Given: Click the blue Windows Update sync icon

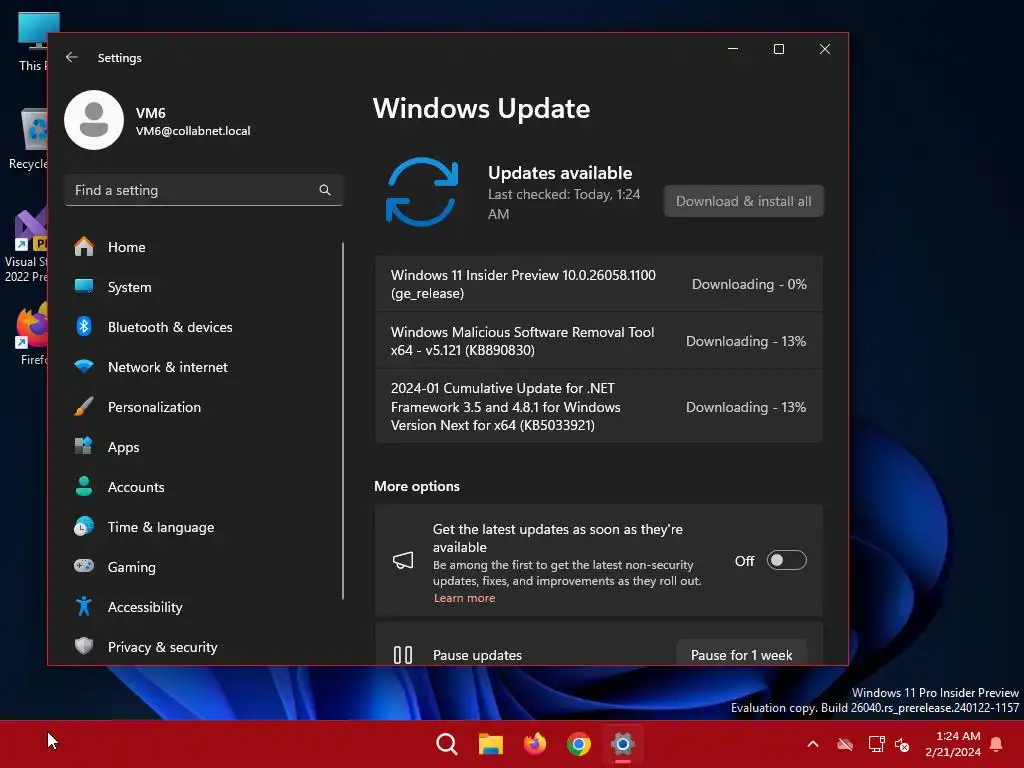Looking at the screenshot, I should (422, 192).
